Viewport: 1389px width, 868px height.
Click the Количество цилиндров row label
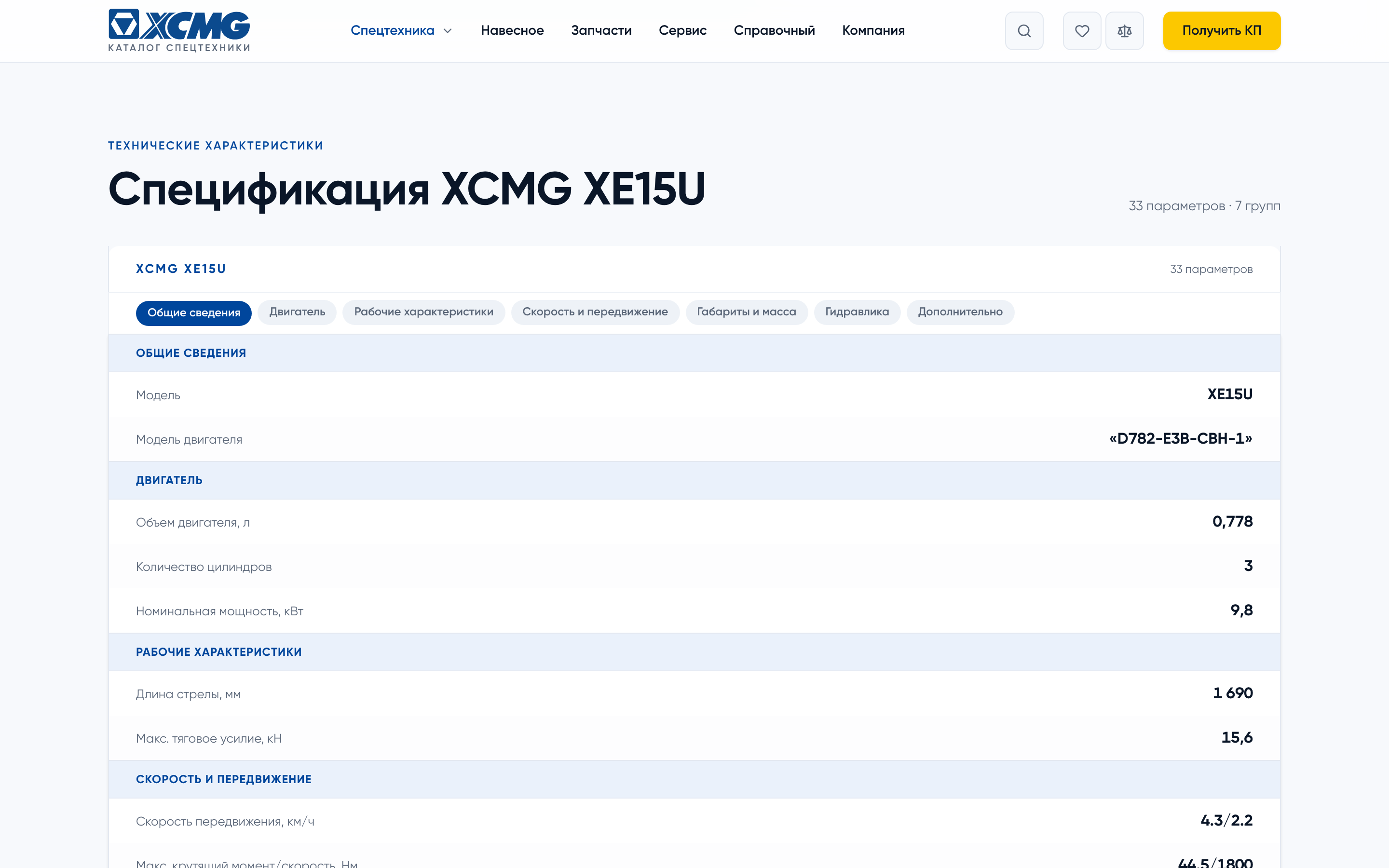pyautogui.click(x=204, y=567)
